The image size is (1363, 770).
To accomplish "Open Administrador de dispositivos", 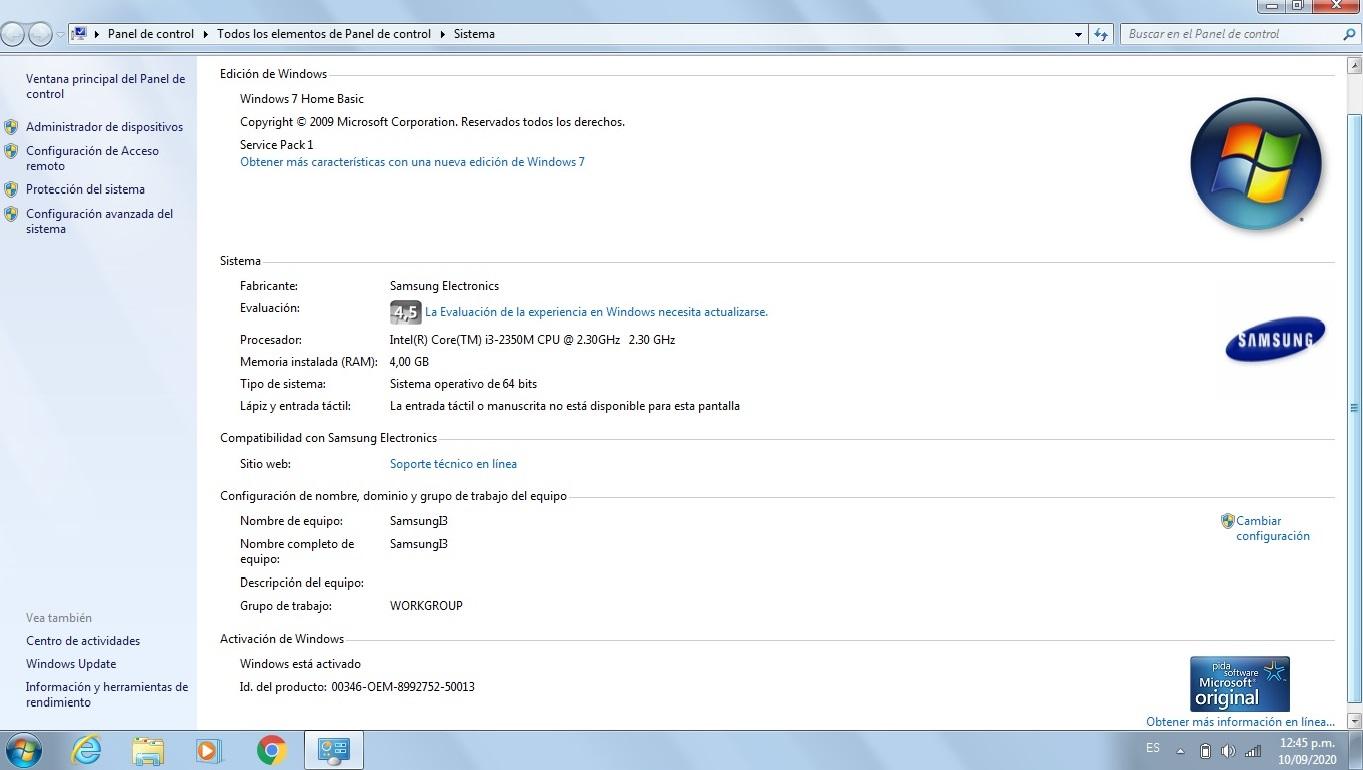I will pyautogui.click(x=104, y=127).
